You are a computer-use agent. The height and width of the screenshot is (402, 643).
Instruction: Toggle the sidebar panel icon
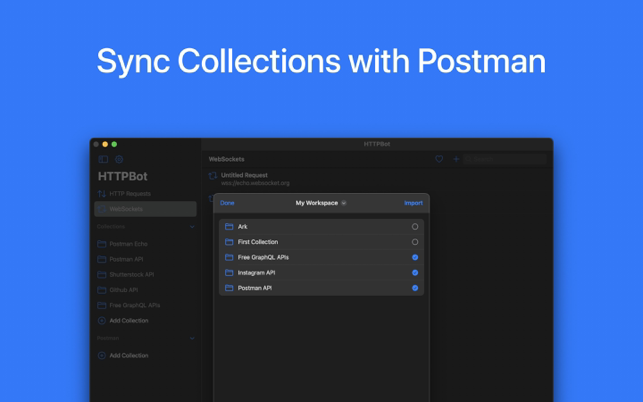[x=103, y=159]
